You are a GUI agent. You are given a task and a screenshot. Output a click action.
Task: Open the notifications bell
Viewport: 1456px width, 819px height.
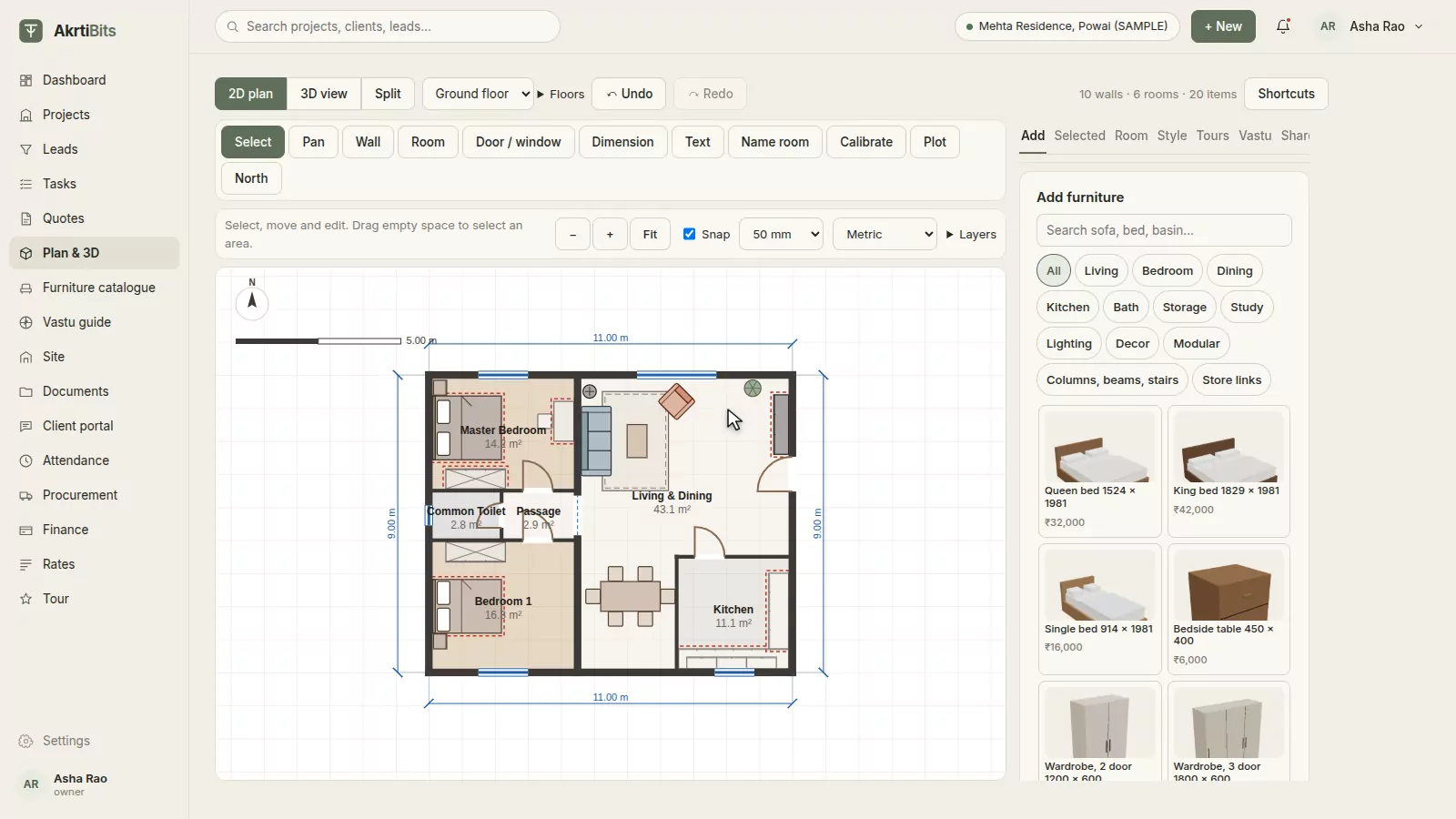coord(1283,26)
